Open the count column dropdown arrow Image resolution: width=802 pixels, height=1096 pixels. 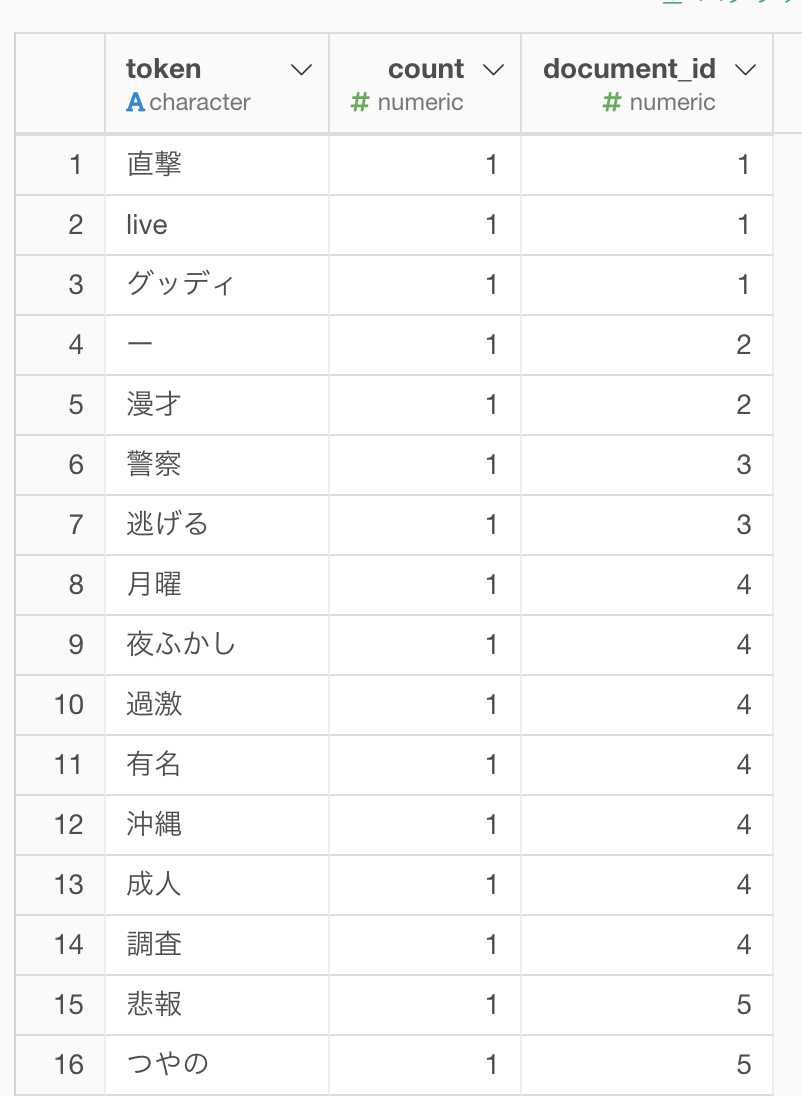(x=494, y=70)
